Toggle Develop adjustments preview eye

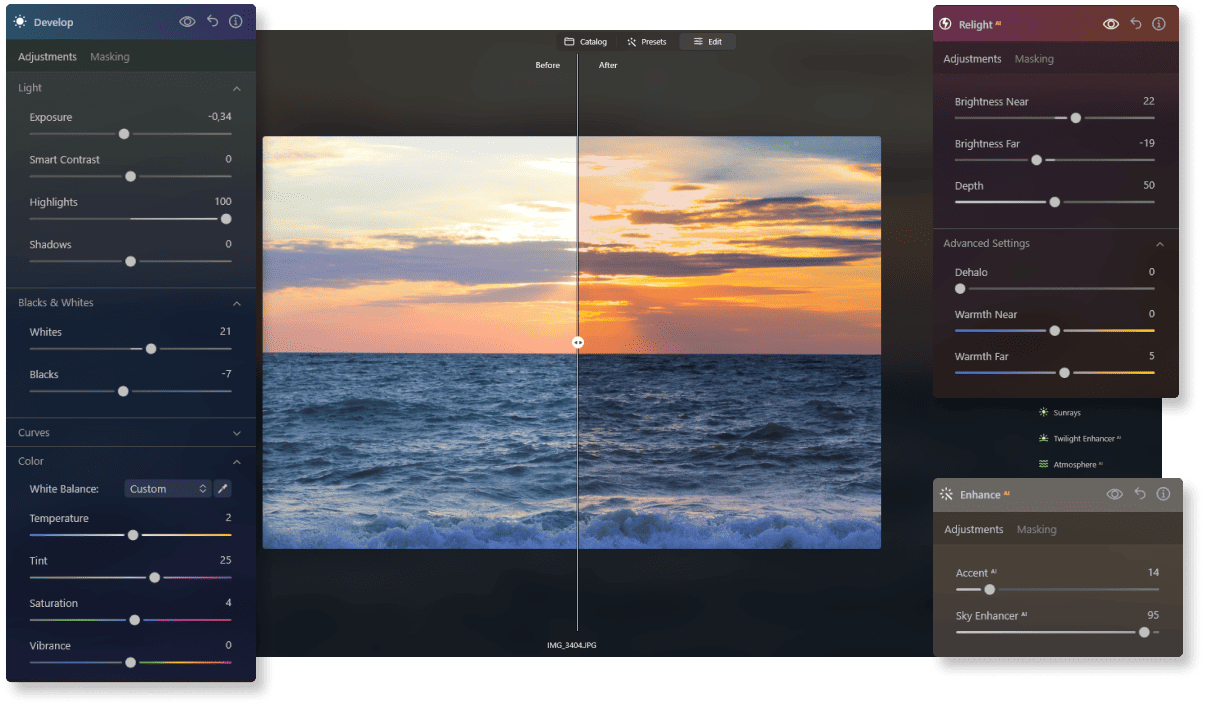pyautogui.click(x=188, y=21)
